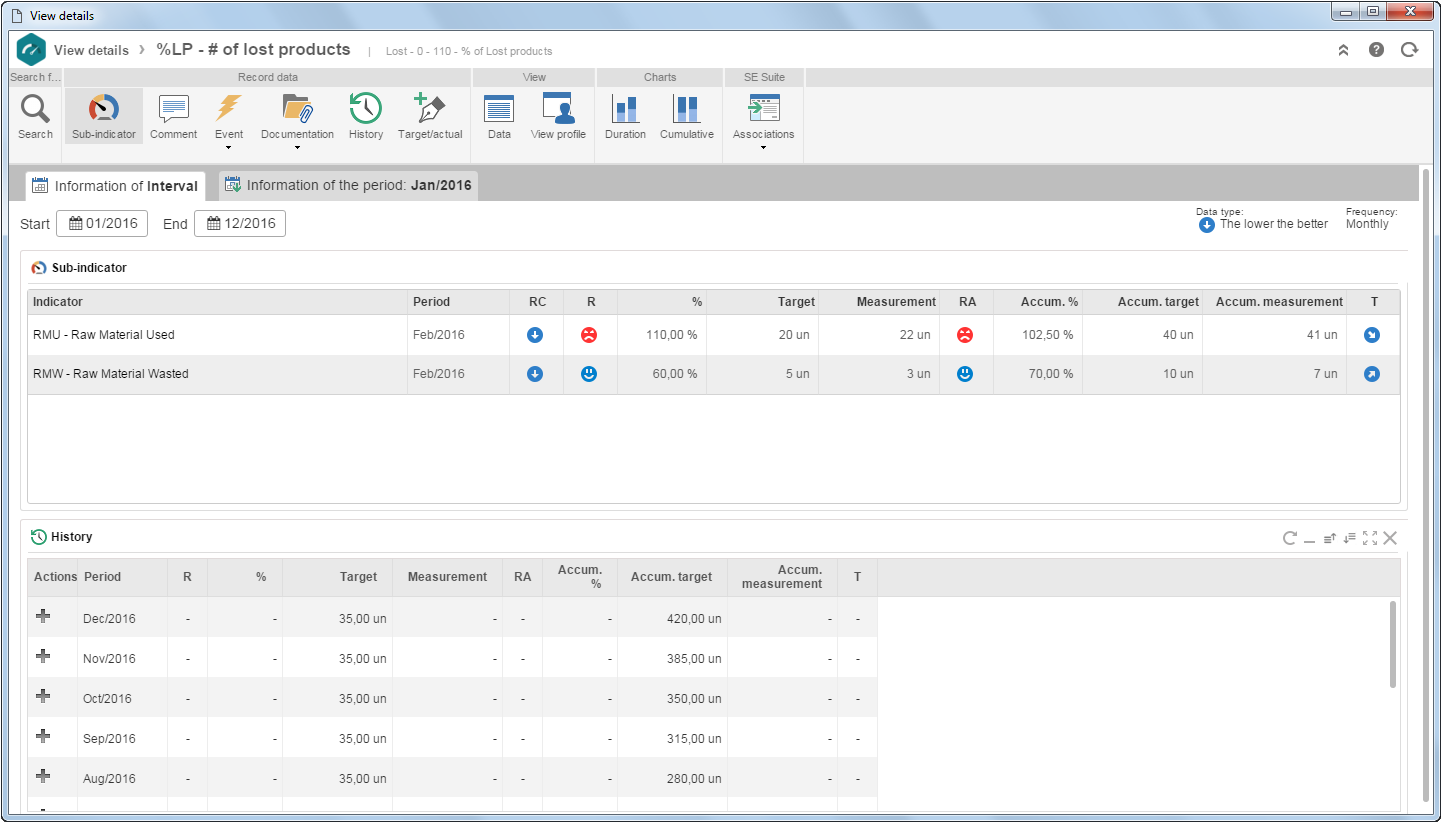The width and height of the screenshot is (1442, 823).
Task: Click the RA red face in RMU row
Action: click(964, 335)
